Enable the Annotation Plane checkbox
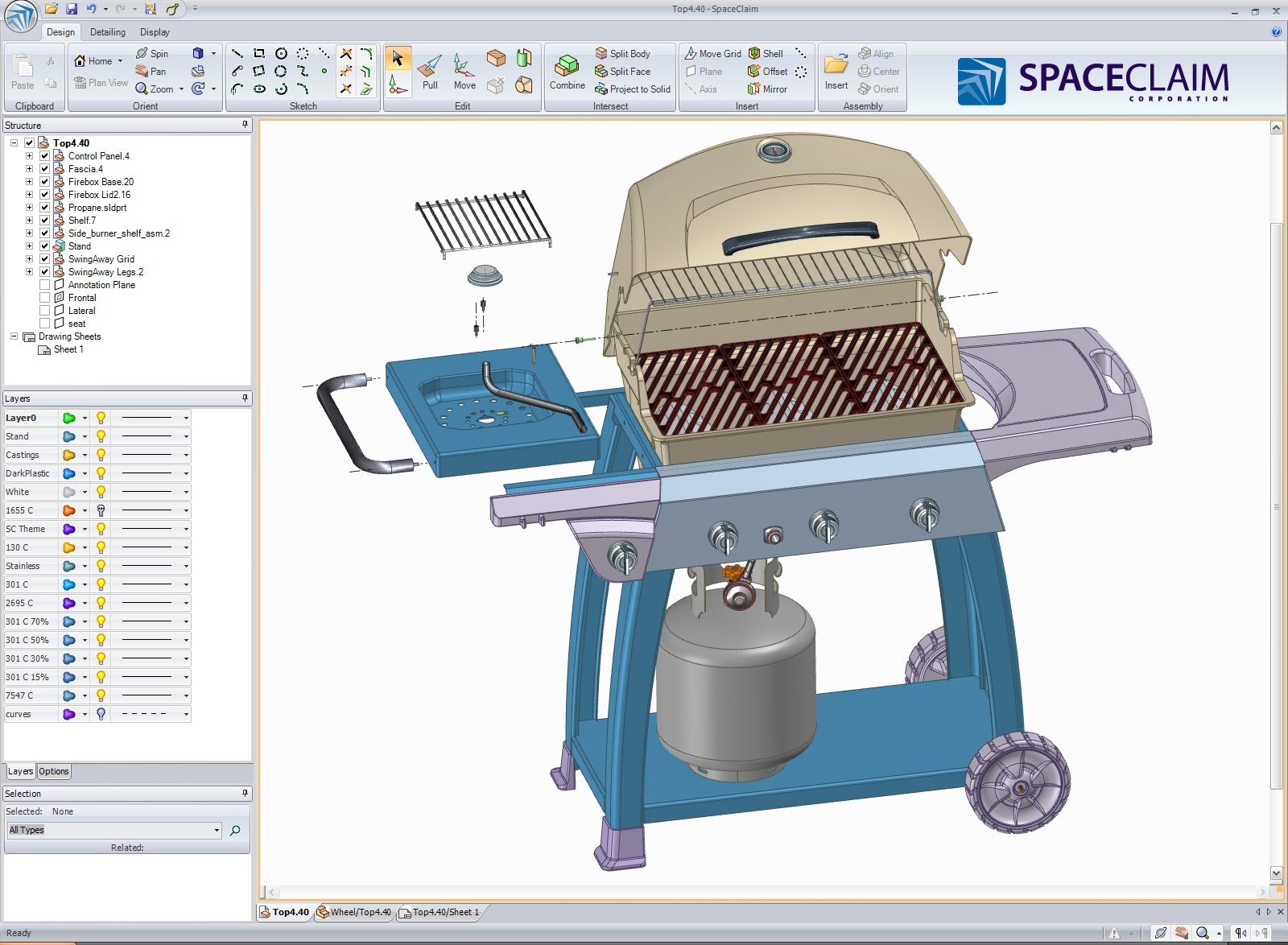1288x945 pixels. click(45, 285)
